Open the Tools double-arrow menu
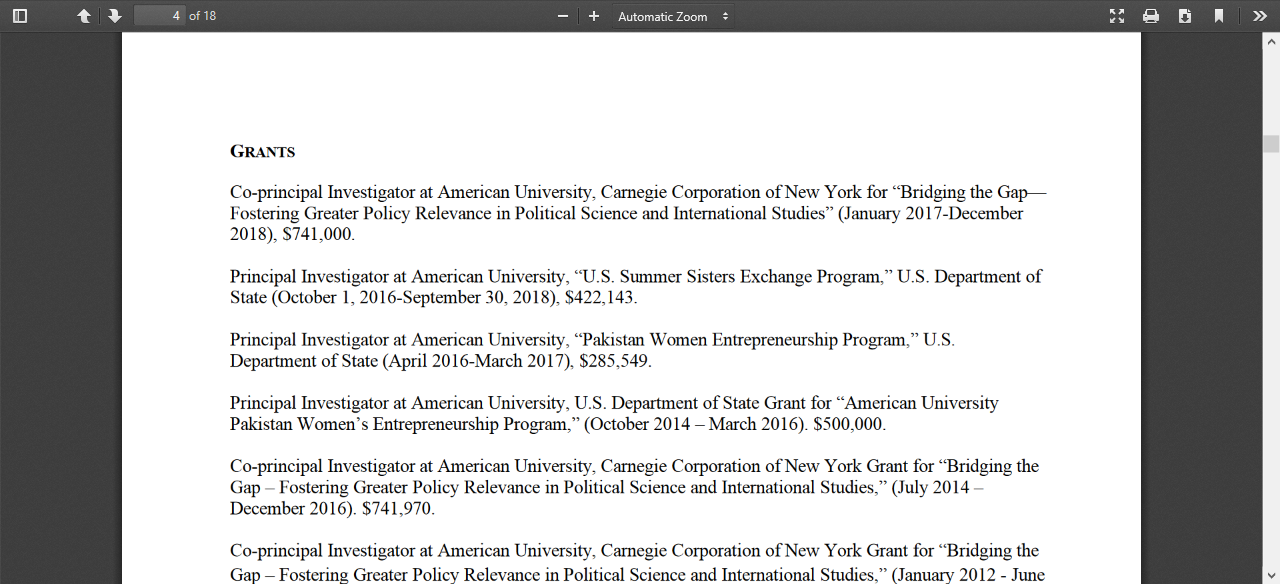1280x584 pixels. click(x=1259, y=16)
